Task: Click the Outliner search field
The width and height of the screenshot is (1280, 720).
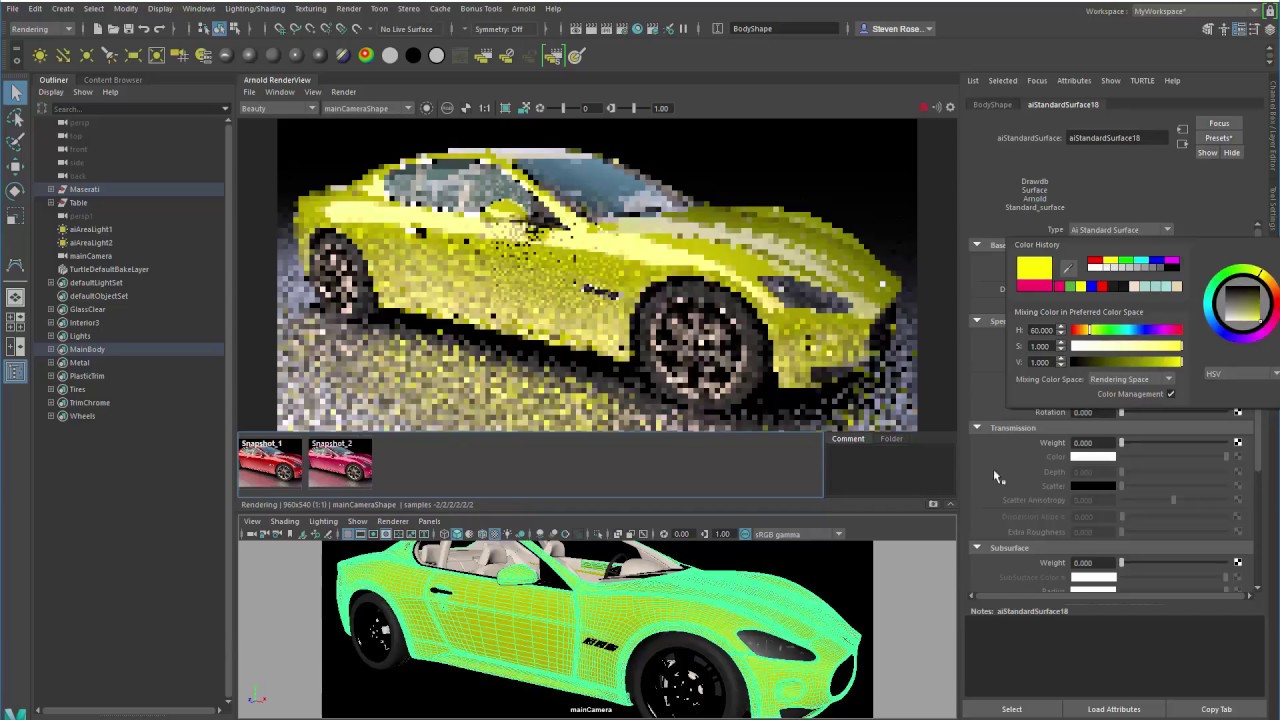Action: tap(140, 108)
